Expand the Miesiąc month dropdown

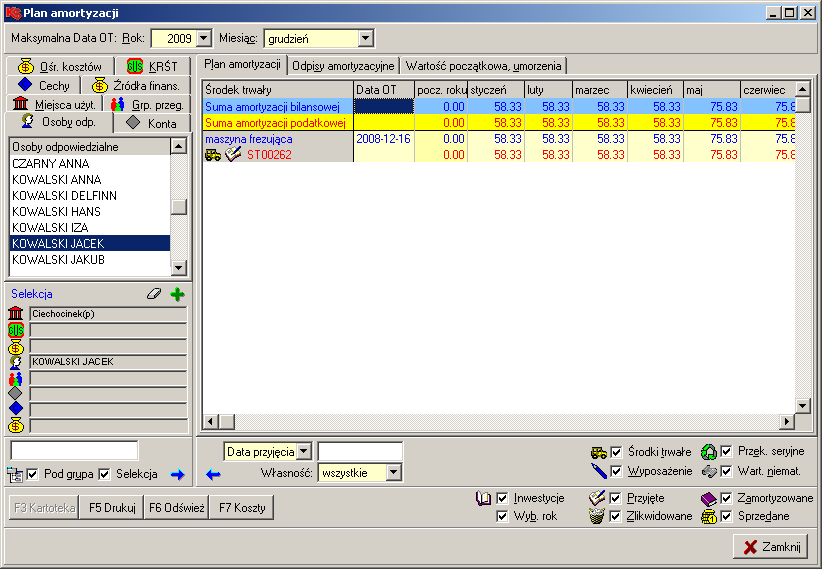[365, 38]
